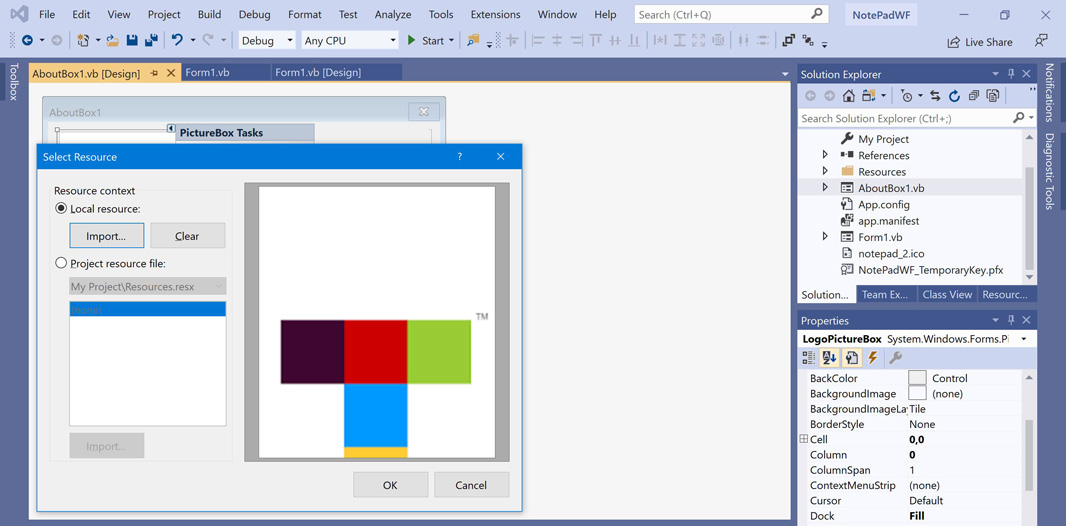
Task: Click OK in the Select Resource dialog
Action: coord(390,485)
